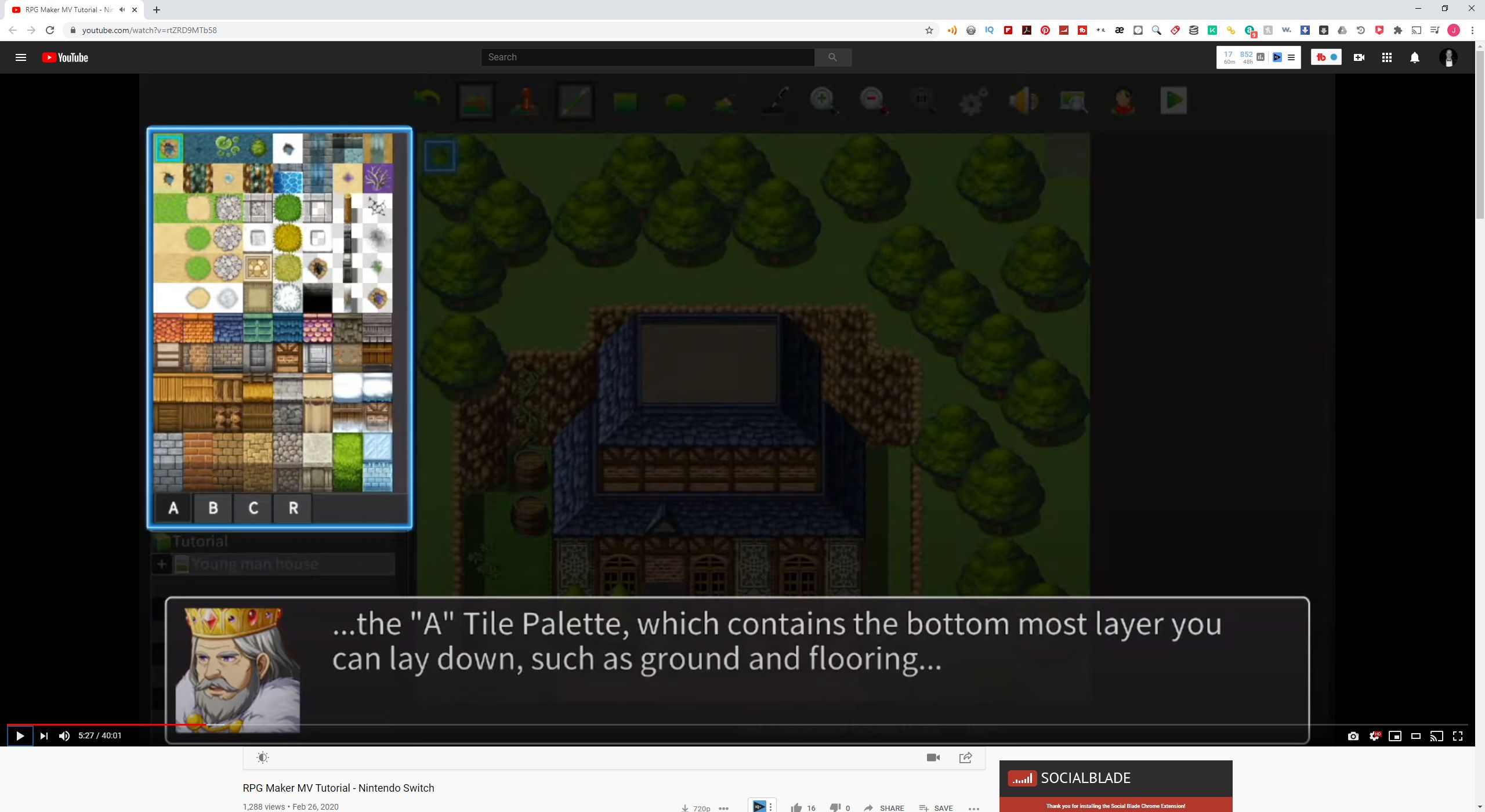Open the Create video camera icon
The height and width of the screenshot is (812, 1485).
click(x=1359, y=57)
